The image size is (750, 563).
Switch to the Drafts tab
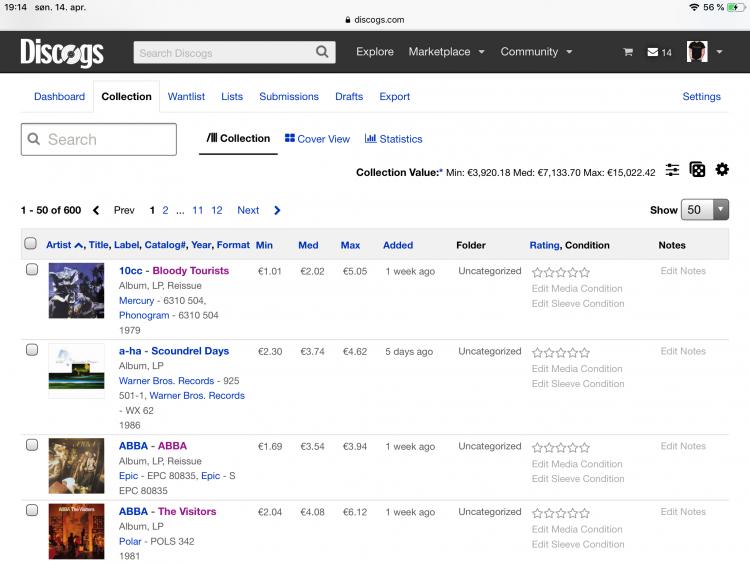coord(349,96)
